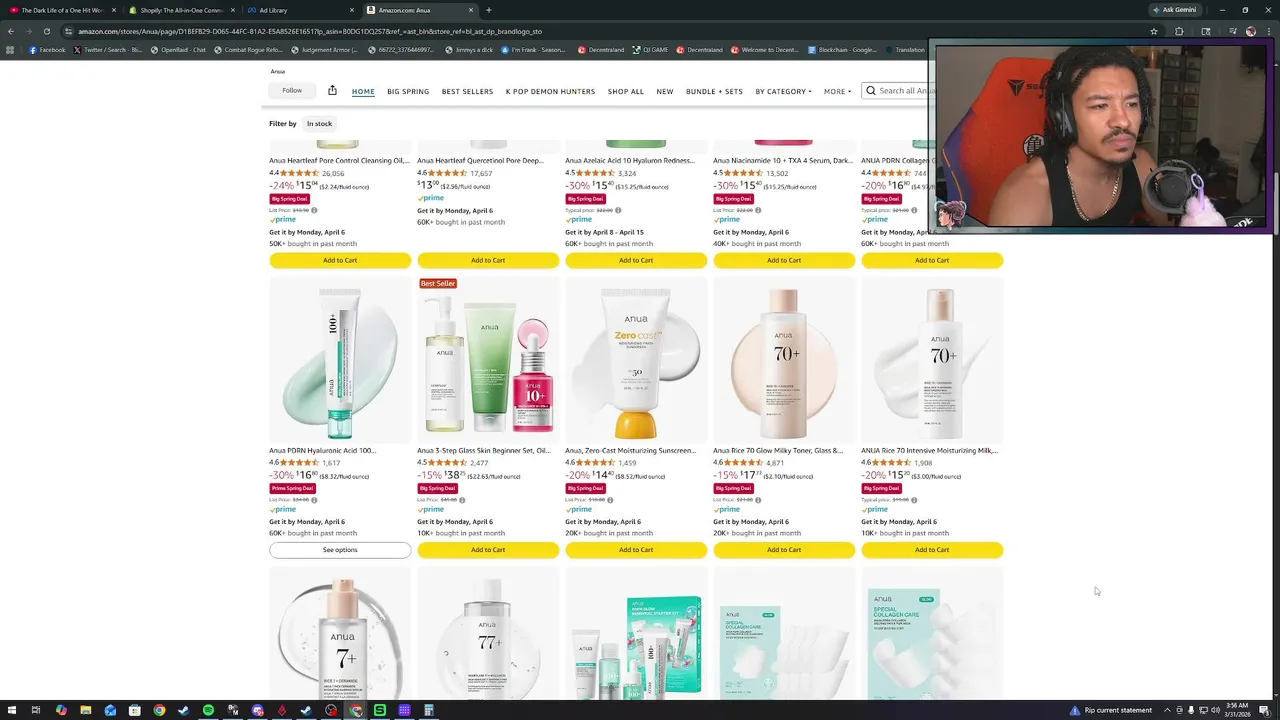Switch to the Shopify browser tab
The image size is (1280, 720).
pyautogui.click(x=181, y=10)
